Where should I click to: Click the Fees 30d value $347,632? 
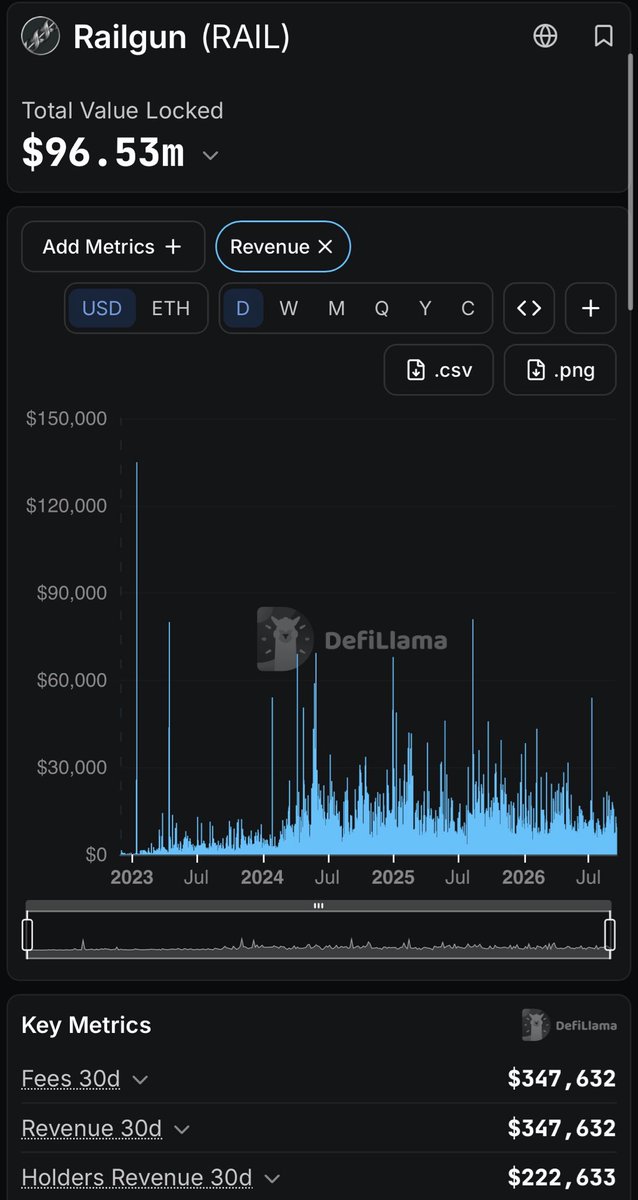click(562, 1078)
